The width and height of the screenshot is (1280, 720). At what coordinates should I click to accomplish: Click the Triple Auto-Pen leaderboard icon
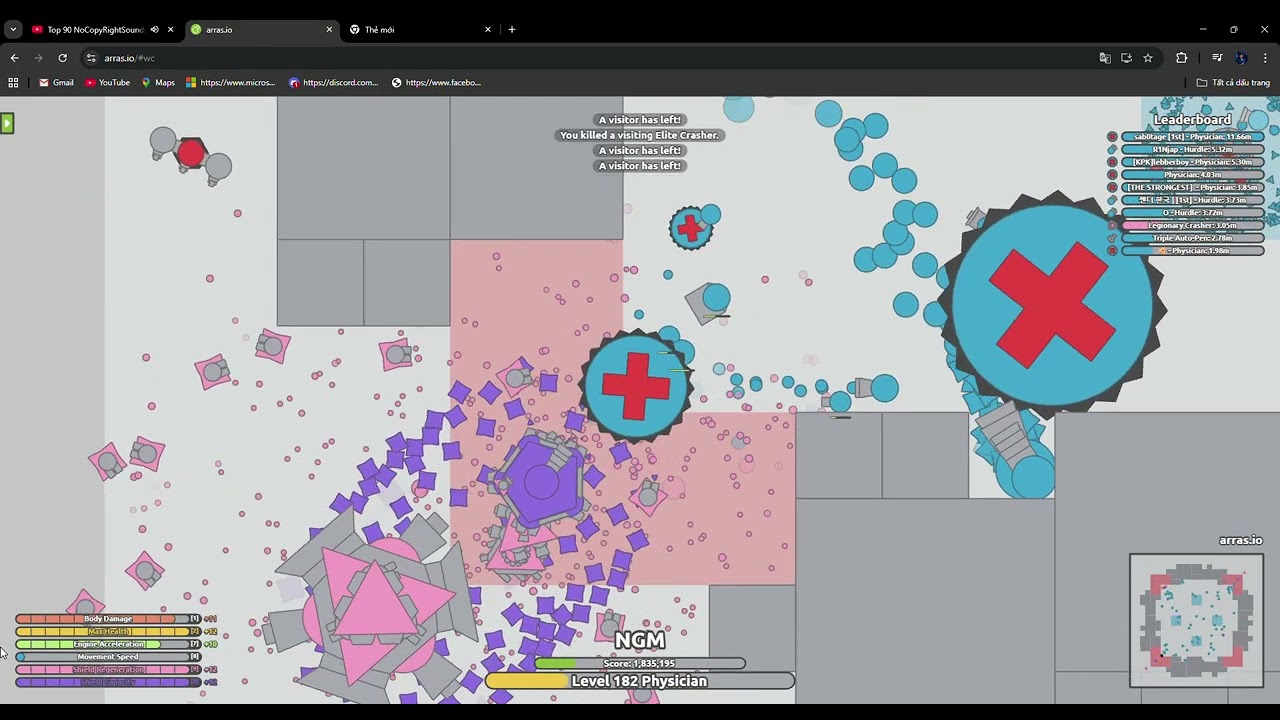1112,238
